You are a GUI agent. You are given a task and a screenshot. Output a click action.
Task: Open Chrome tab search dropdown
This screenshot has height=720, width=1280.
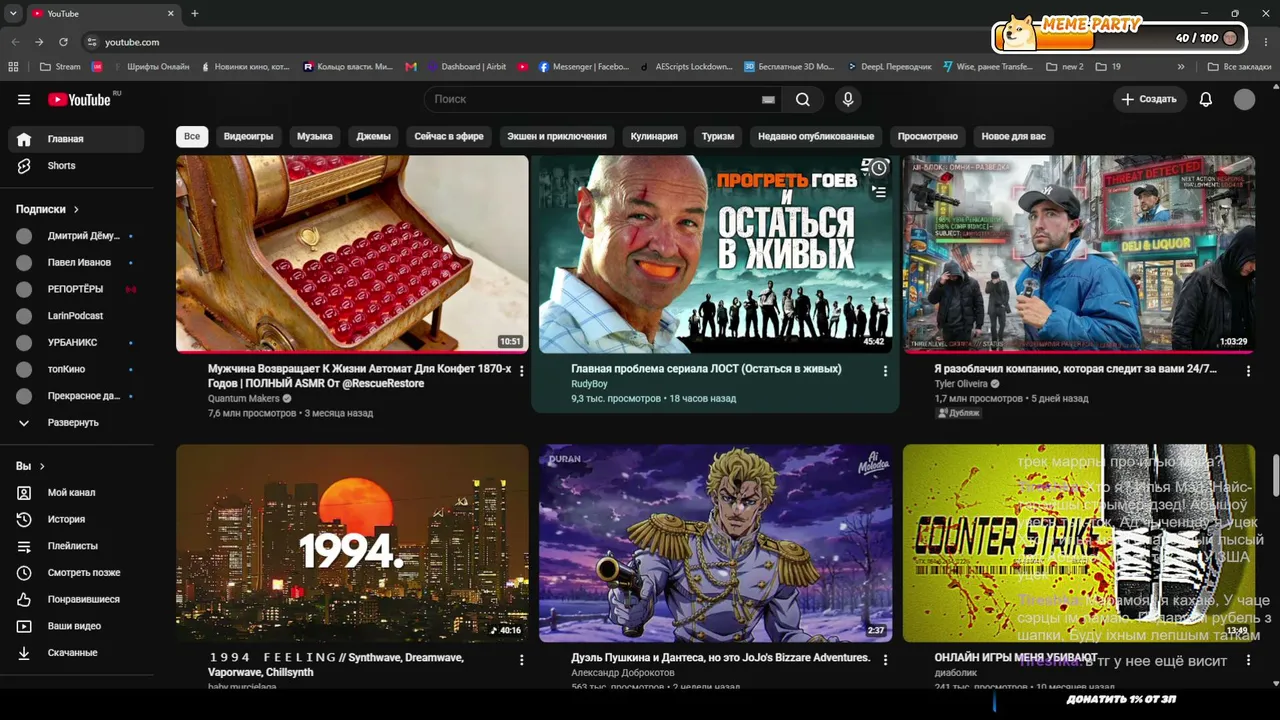13,14
